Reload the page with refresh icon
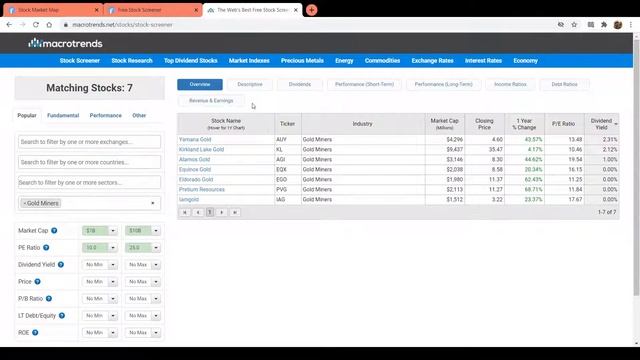 [36, 25]
